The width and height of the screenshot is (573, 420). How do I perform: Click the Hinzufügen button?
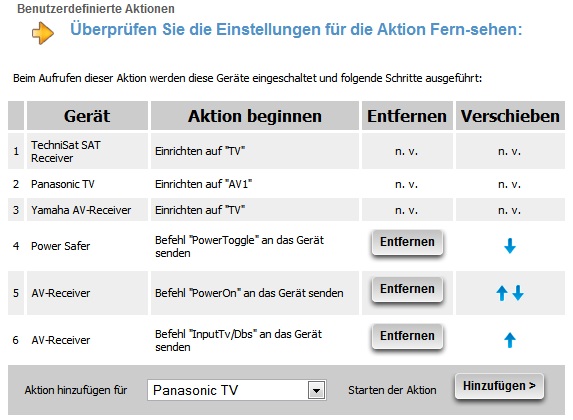coord(499,386)
